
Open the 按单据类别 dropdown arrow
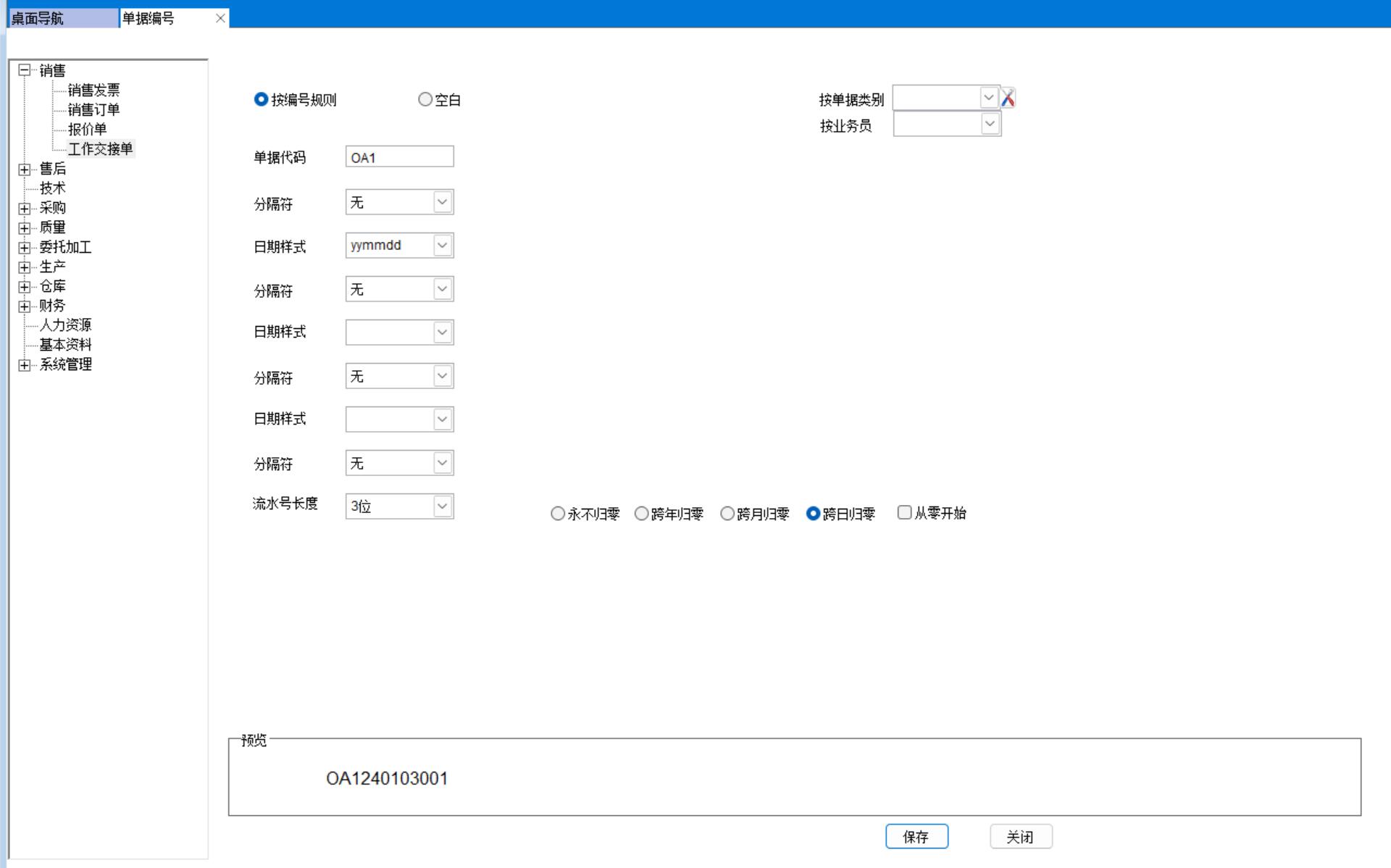point(988,98)
